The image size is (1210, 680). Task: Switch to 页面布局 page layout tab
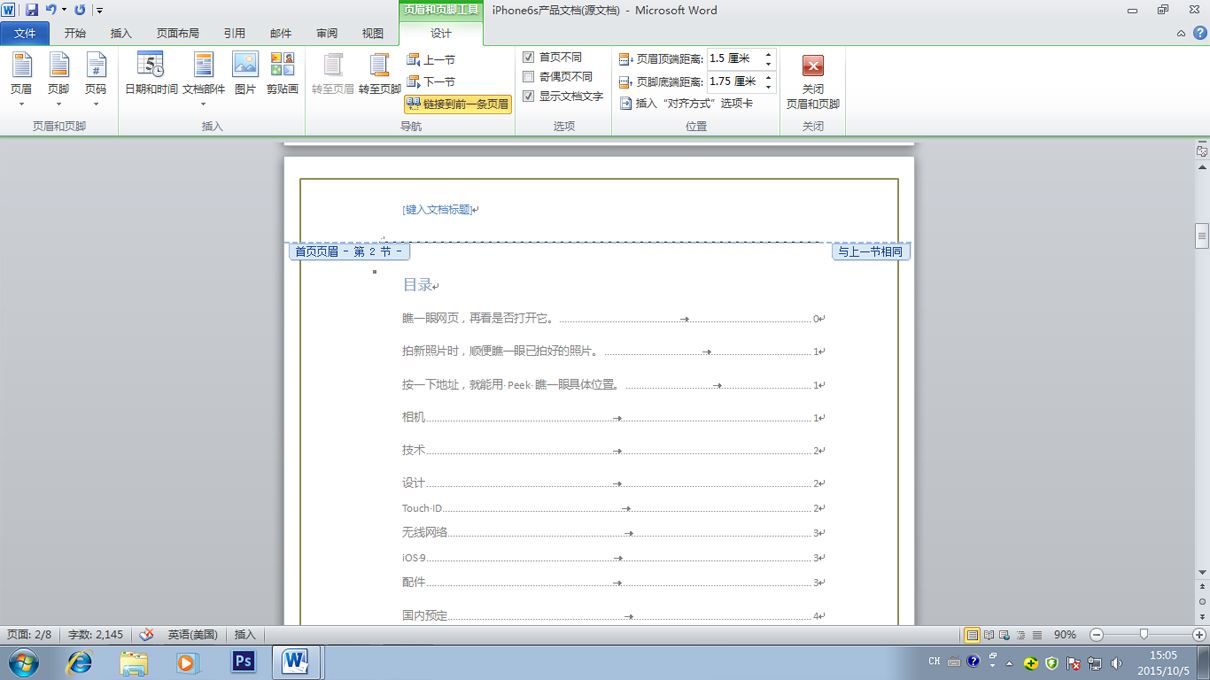pos(178,33)
